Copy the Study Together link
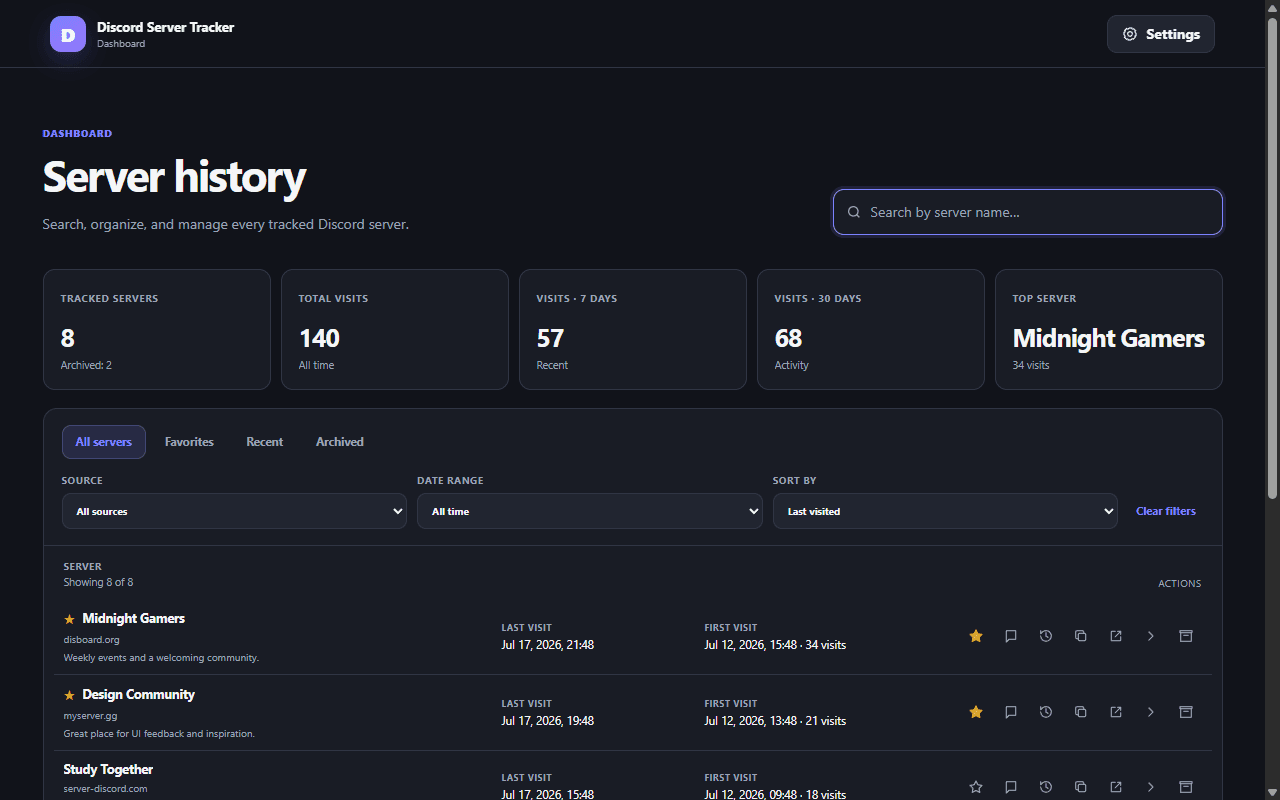The width and height of the screenshot is (1280, 800). pos(1081,787)
